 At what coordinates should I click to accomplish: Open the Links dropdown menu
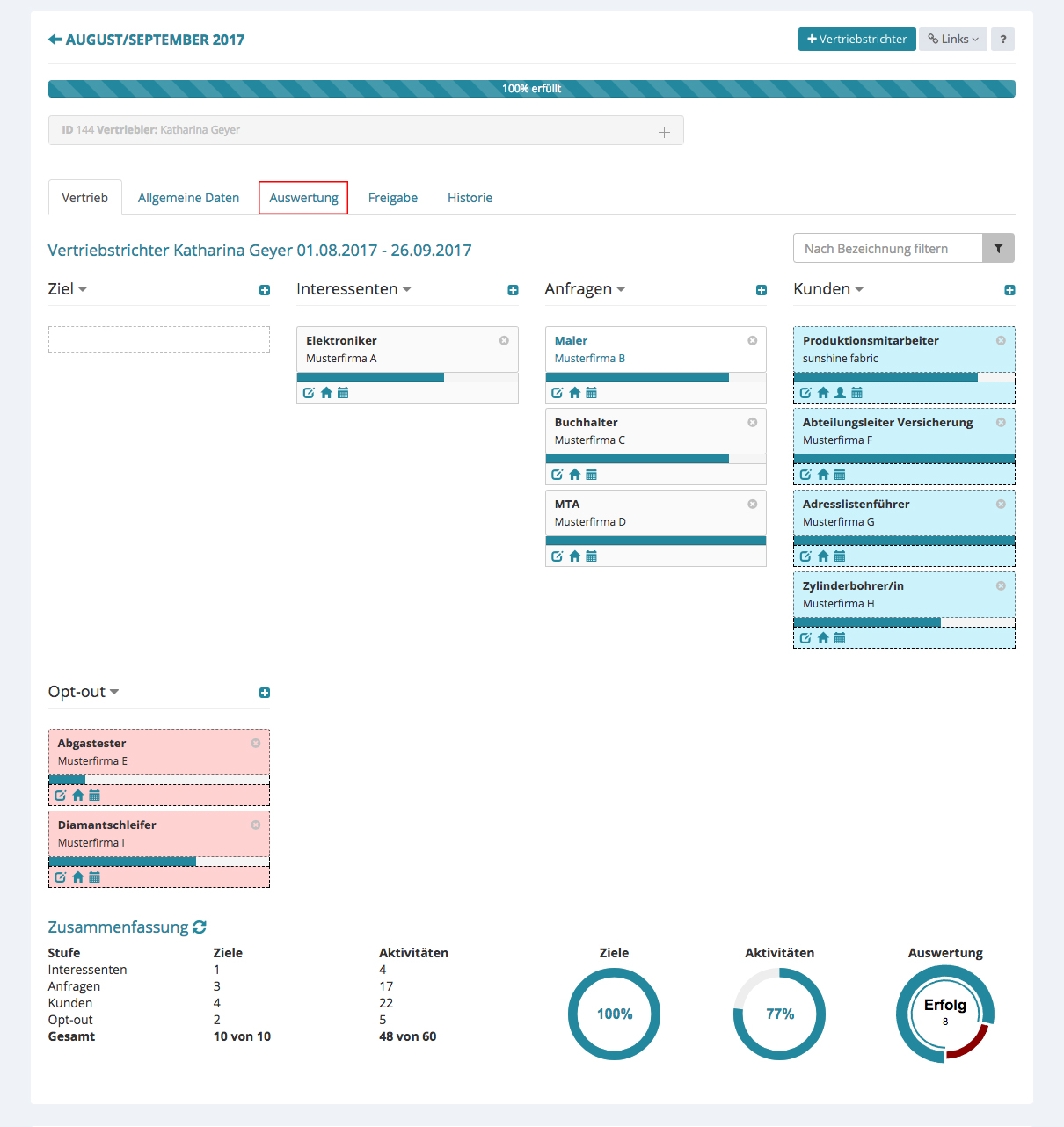(953, 40)
